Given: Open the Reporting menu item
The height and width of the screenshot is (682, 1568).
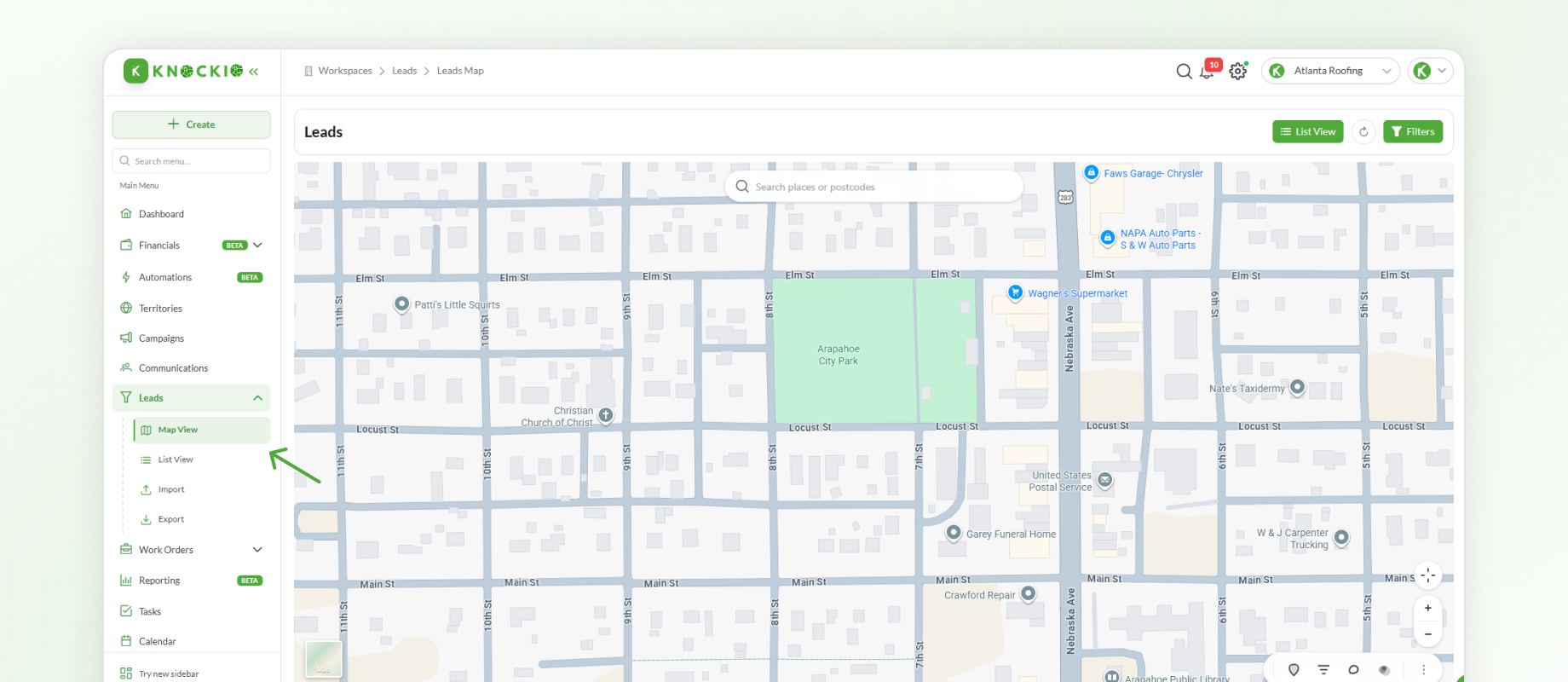Looking at the screenshot, I should coord(191,581).
